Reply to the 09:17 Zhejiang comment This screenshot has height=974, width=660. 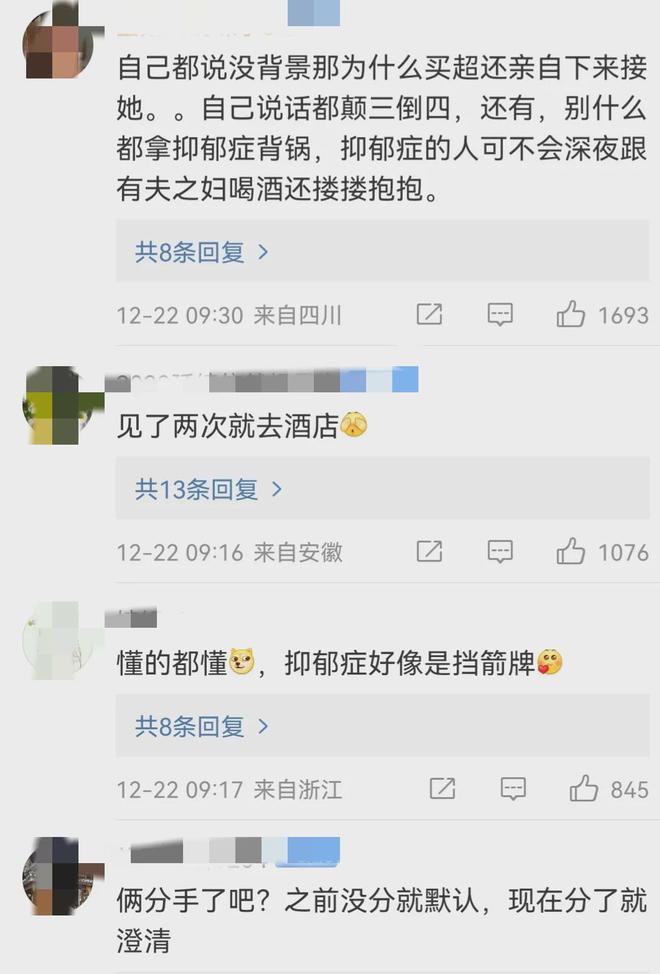pyautogui.click(x=513, y=789)
